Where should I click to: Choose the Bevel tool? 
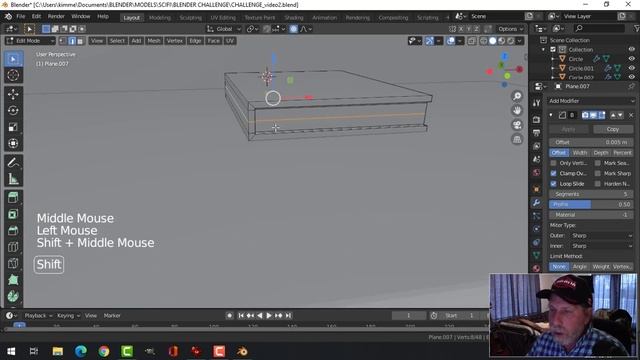[x=13, y=231]
